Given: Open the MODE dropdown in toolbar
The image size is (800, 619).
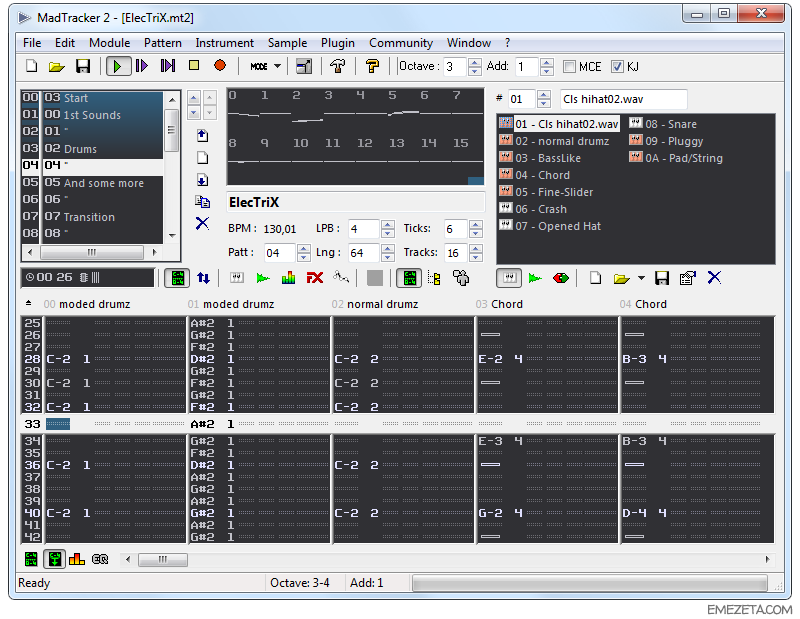Looking at the screenshot, I should click(265, 66).
